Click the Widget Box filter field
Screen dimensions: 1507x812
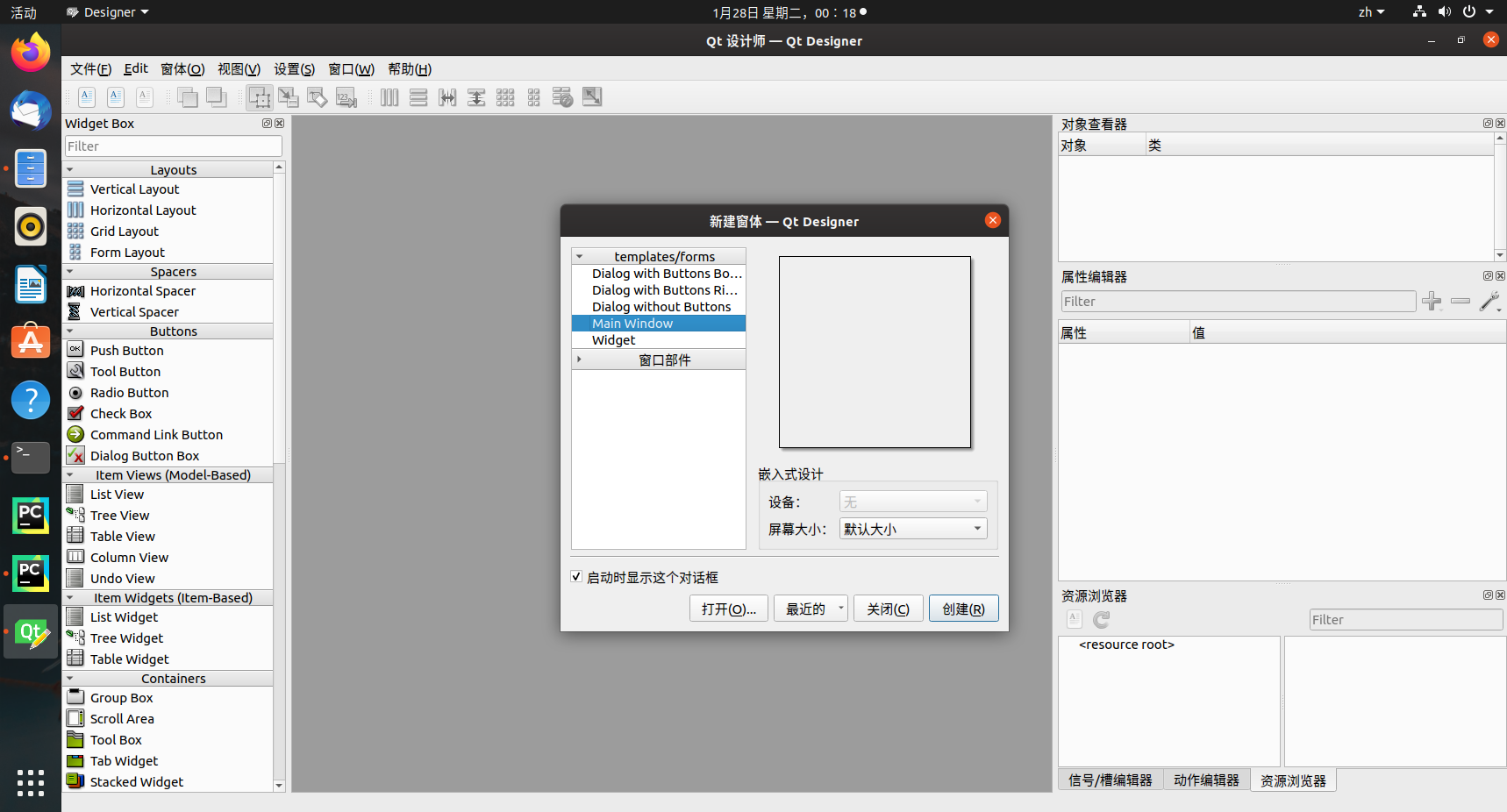point(174,146)
